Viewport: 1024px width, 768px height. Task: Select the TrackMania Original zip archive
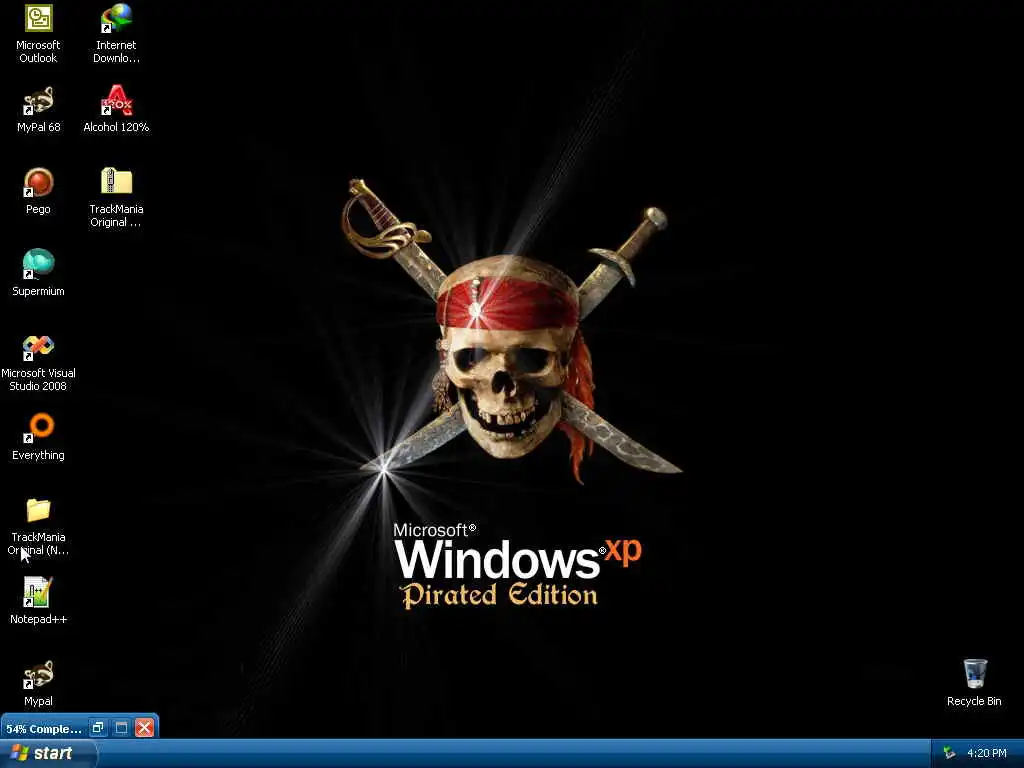(x=116, y=182)
